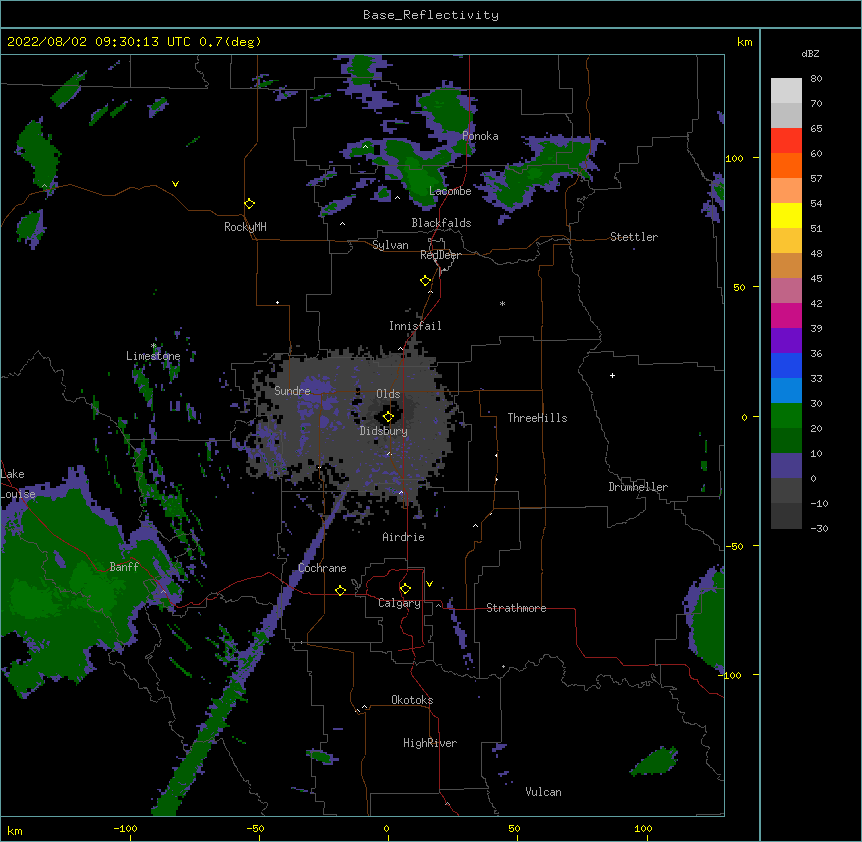Click the yellow 54 dBZ legend swatch
This screenshot has width=862, height=842.
point(786,215)
